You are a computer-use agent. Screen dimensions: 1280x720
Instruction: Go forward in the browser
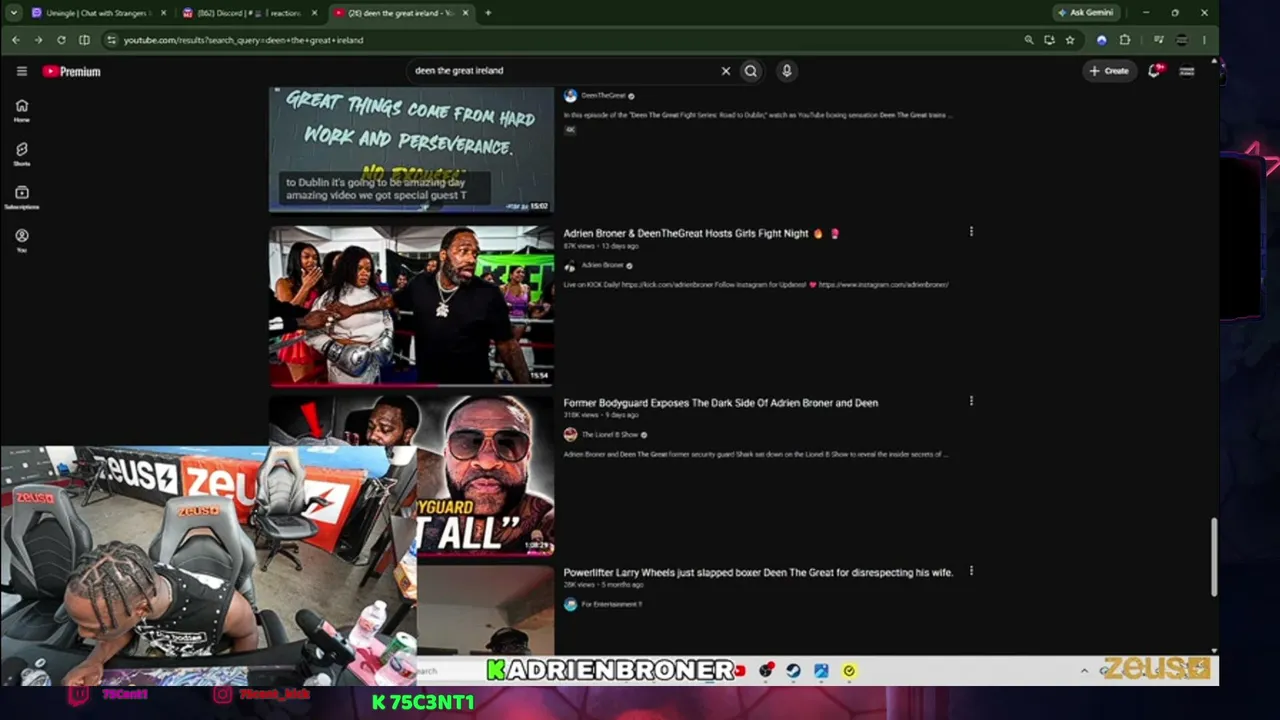38,40
